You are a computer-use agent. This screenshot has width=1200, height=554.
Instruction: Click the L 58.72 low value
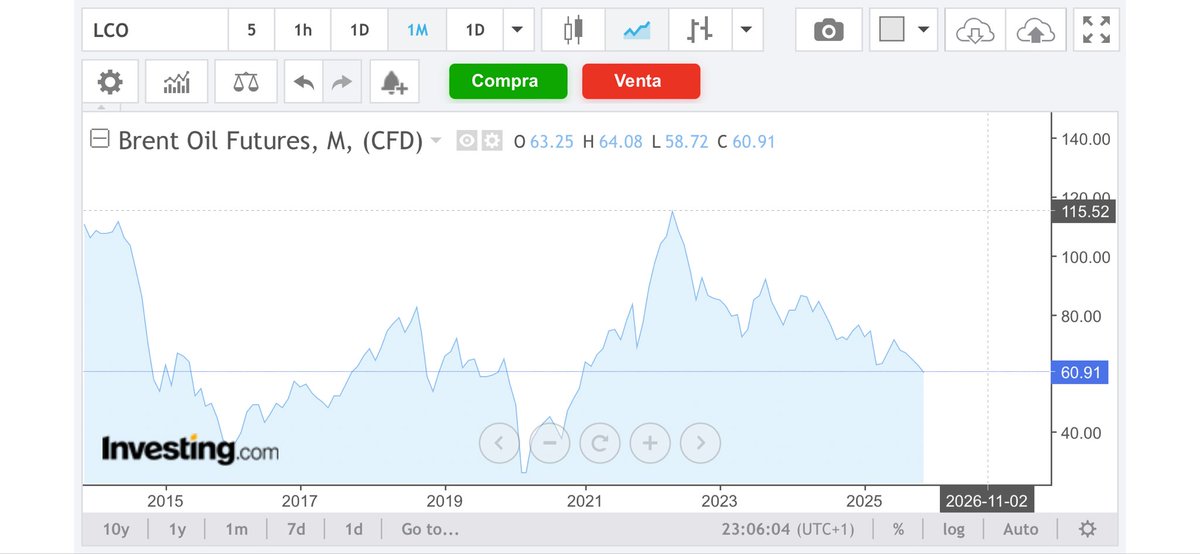[679, 142]
